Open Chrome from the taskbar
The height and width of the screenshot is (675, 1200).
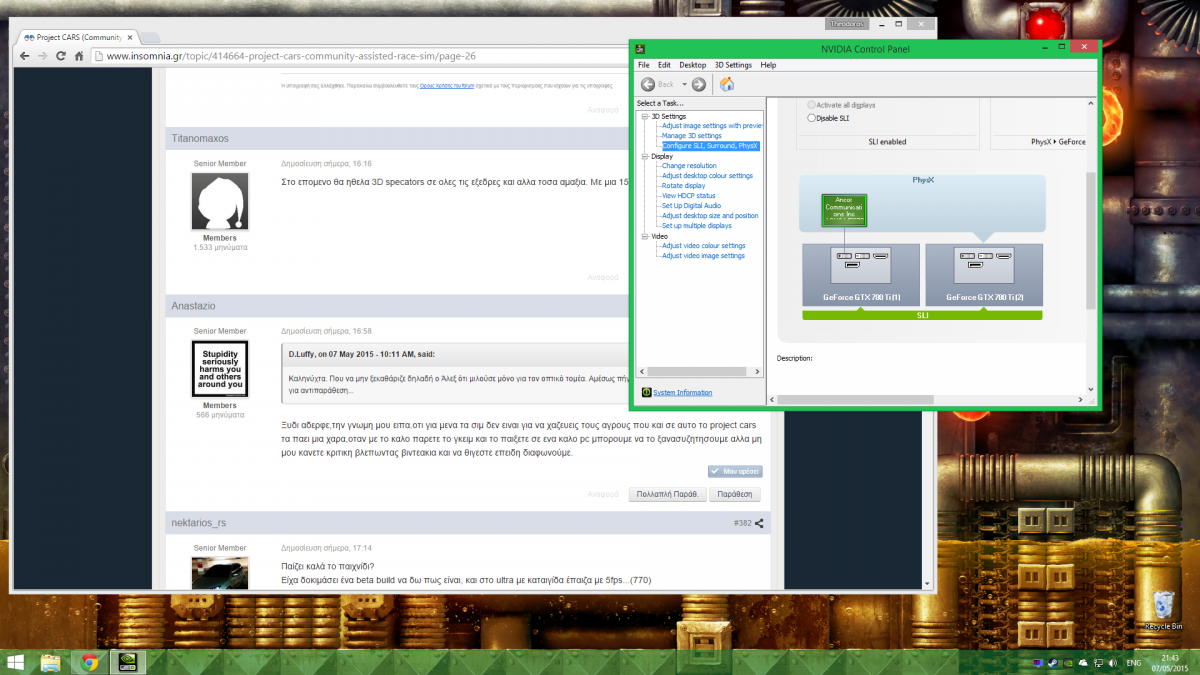tap(89, 661)
